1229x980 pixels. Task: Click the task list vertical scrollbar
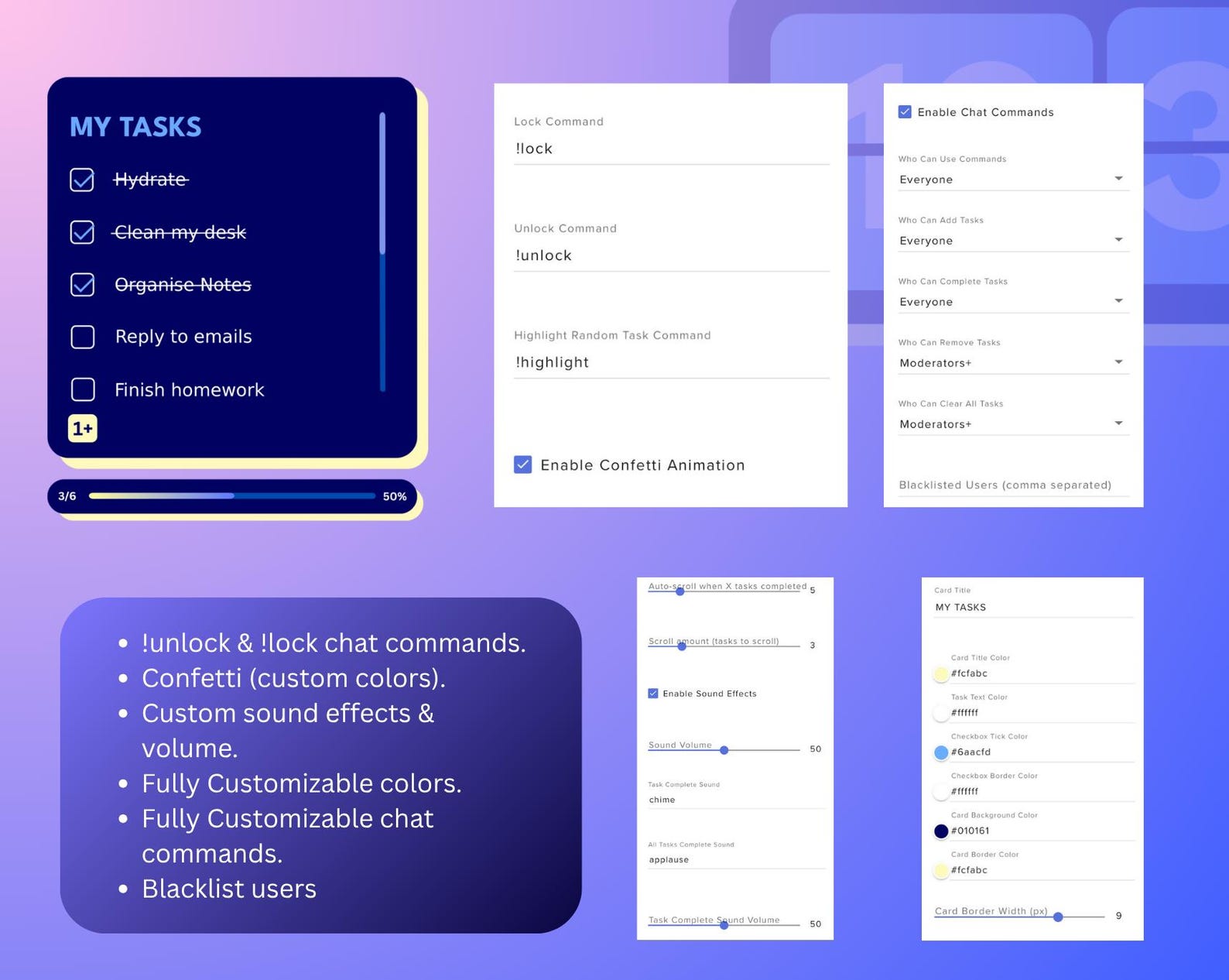382,252
